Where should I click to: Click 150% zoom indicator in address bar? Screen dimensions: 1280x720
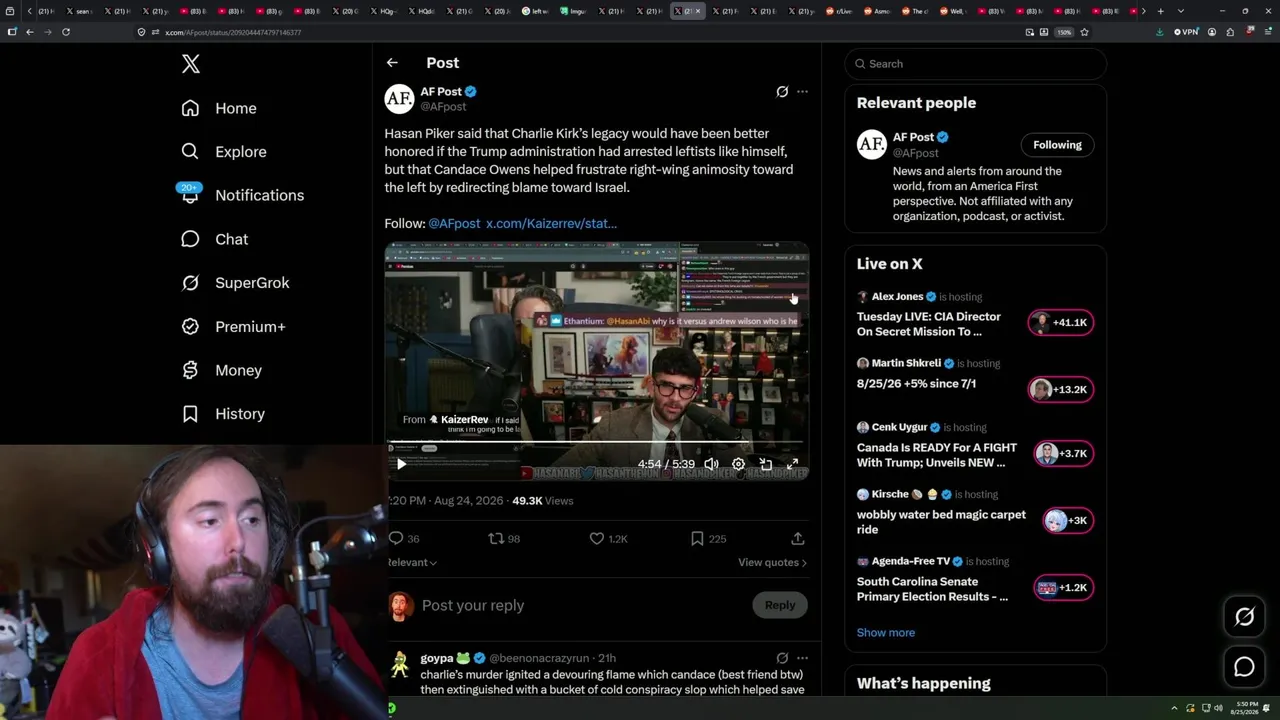tap(1064, 32)
